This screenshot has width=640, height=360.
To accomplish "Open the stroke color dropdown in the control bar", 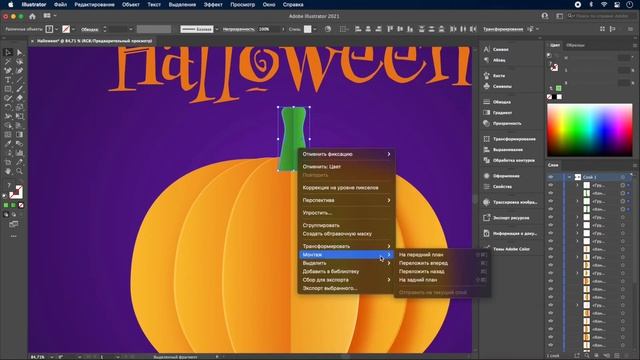I will (x=73, y=29).
